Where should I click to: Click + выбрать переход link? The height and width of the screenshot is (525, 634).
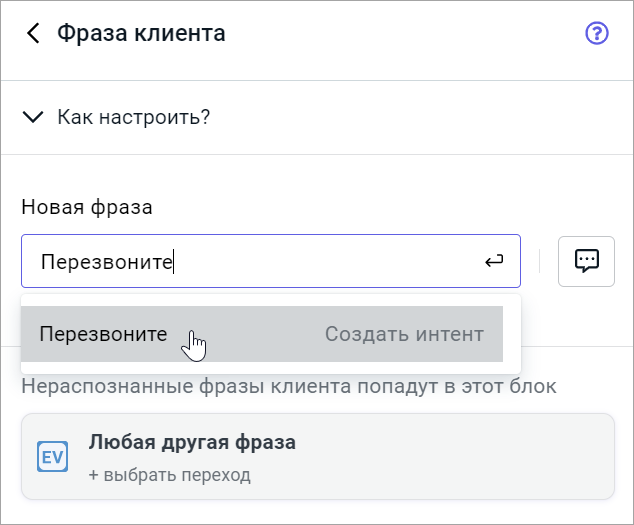tap(169, 474)
